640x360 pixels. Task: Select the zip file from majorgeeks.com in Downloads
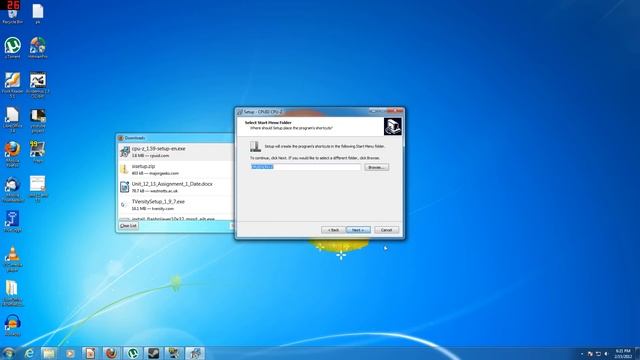click(x=176, y=169)
